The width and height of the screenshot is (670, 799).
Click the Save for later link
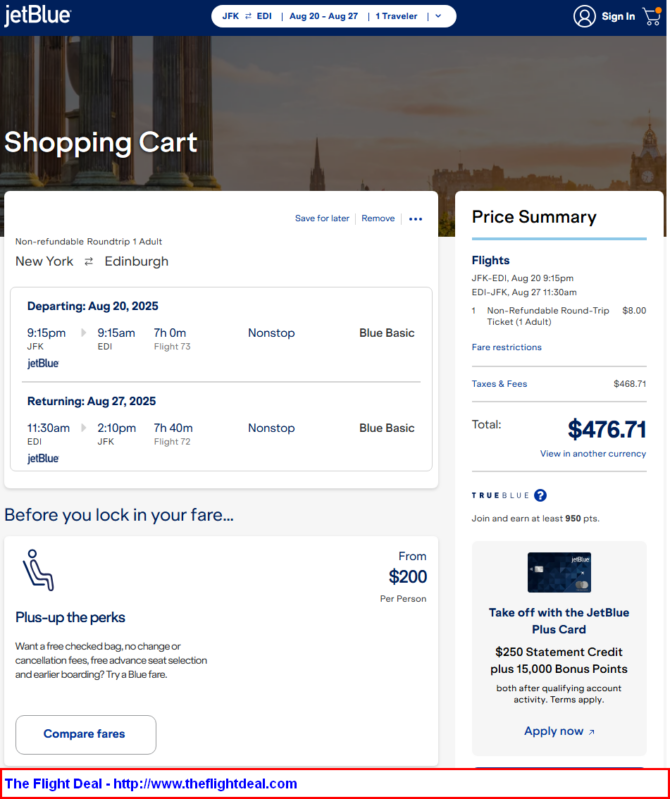322,219
